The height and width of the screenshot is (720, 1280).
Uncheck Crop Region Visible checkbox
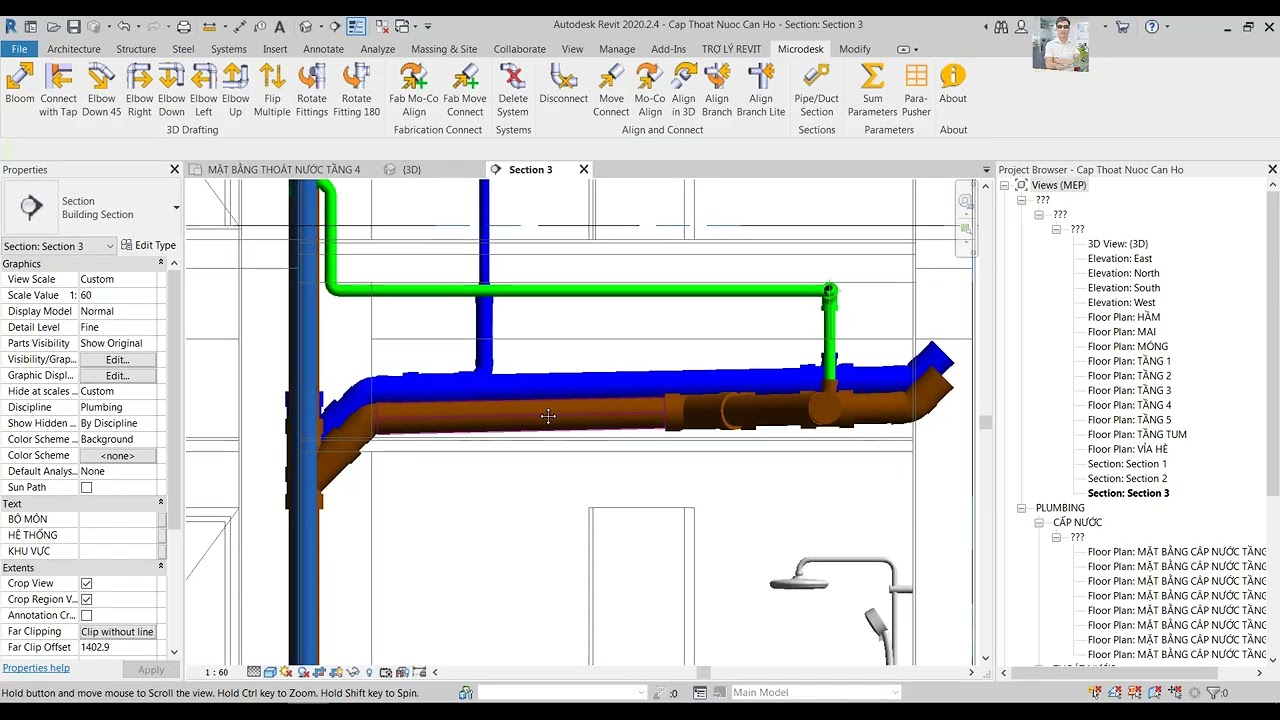click(x=86, y=600)
